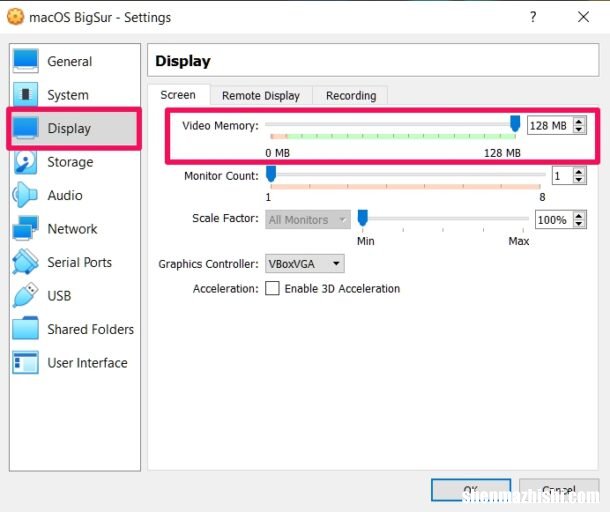Enable 3D Acceleration checkbox

click(x=272, y=289)
